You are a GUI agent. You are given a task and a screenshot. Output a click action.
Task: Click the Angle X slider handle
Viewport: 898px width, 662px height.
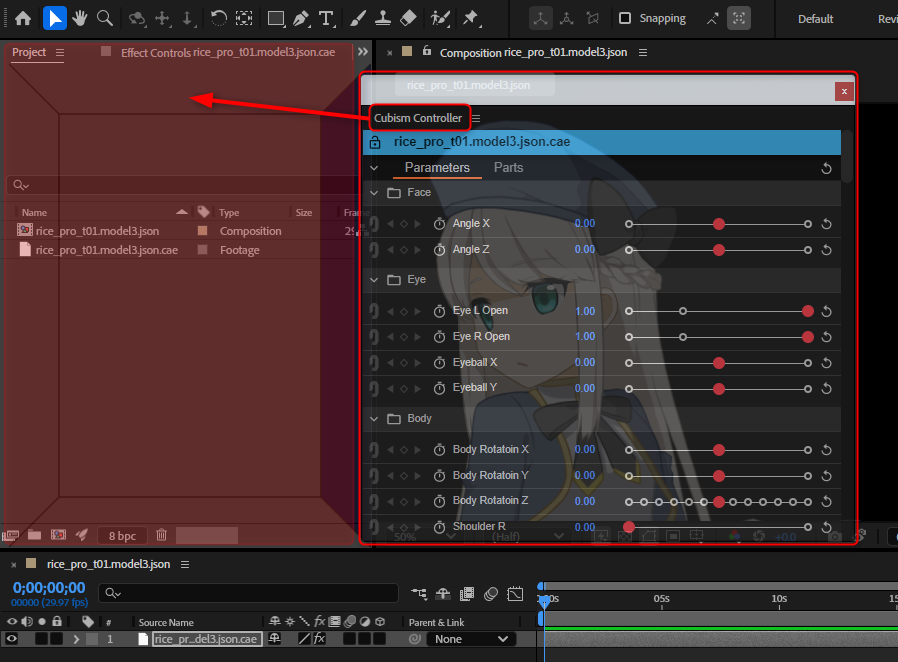719,224
